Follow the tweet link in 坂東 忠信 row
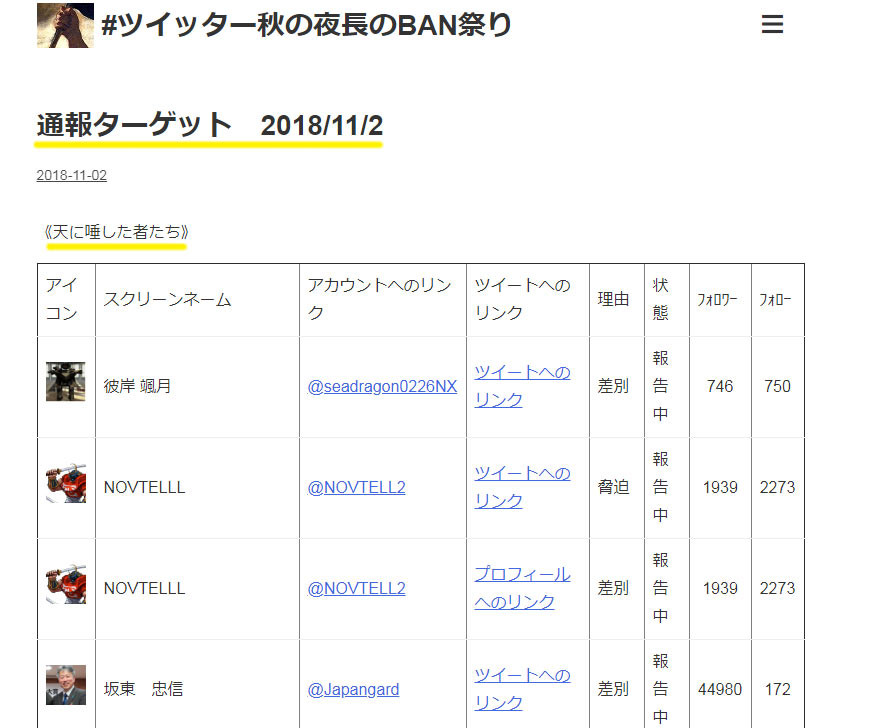 pyautogui.click(x=522, y=689)
